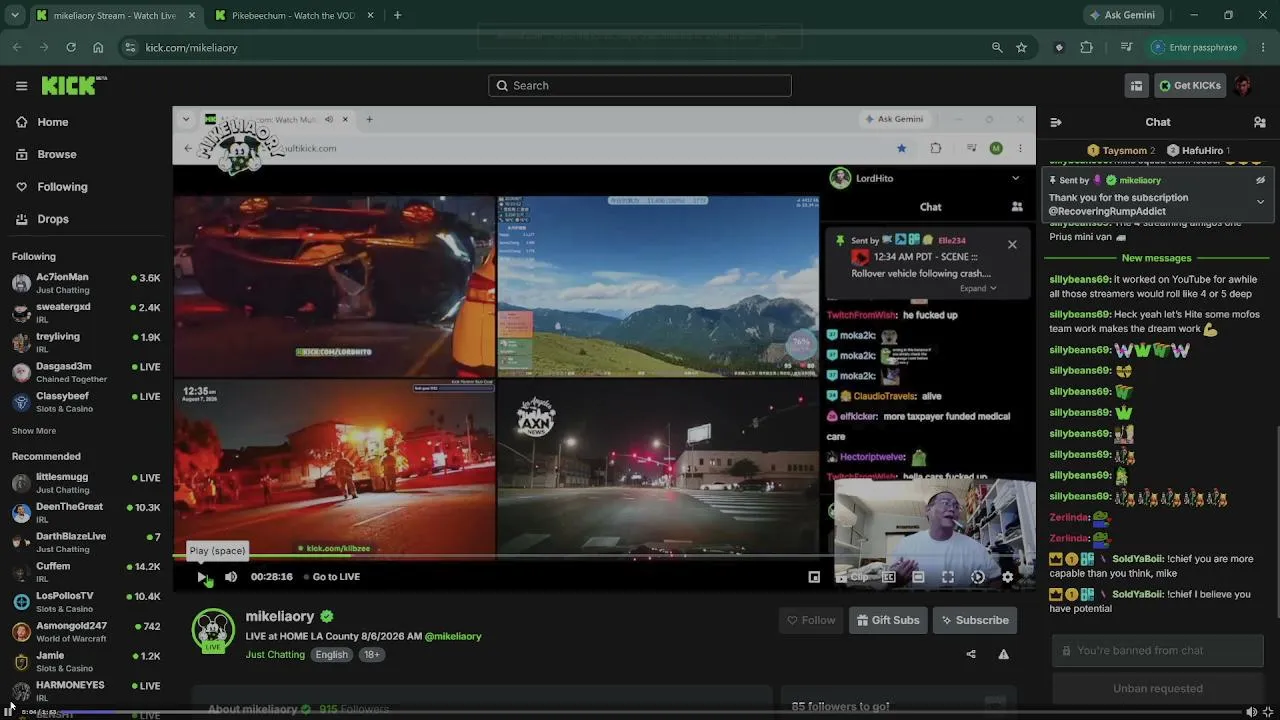Click the Unban requested button
Image resolution: width=1280 pixels, height=720 pixels.
[x=1158, y=688]
